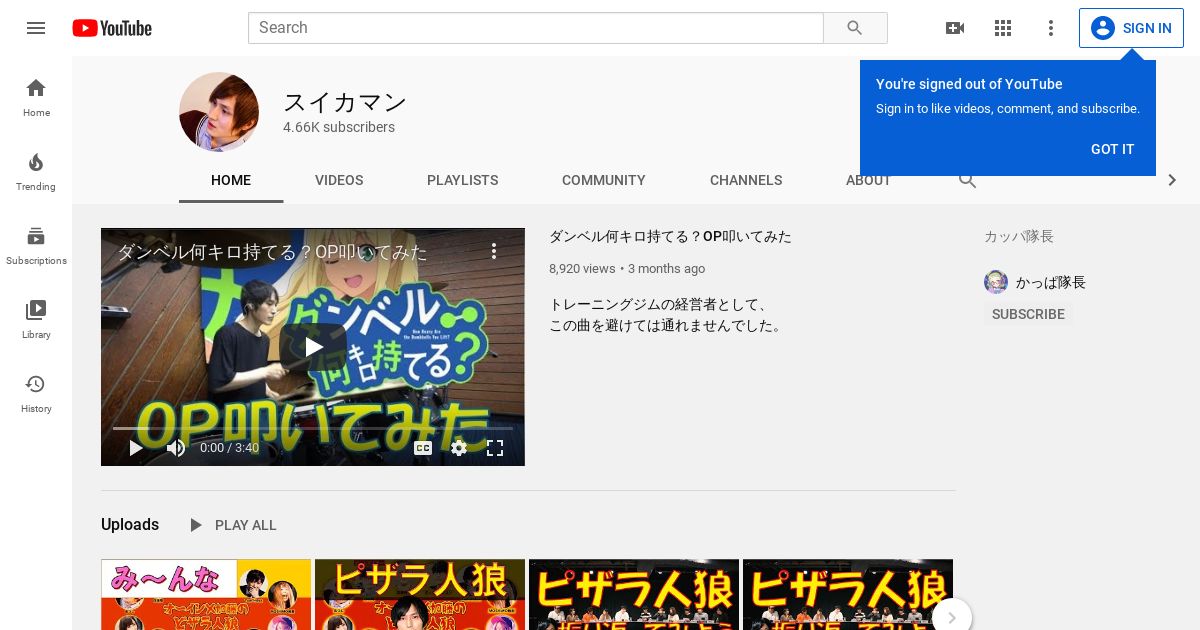Switch the player to full screen
The width and height of the screenshot is (1200, 630).
495,448
